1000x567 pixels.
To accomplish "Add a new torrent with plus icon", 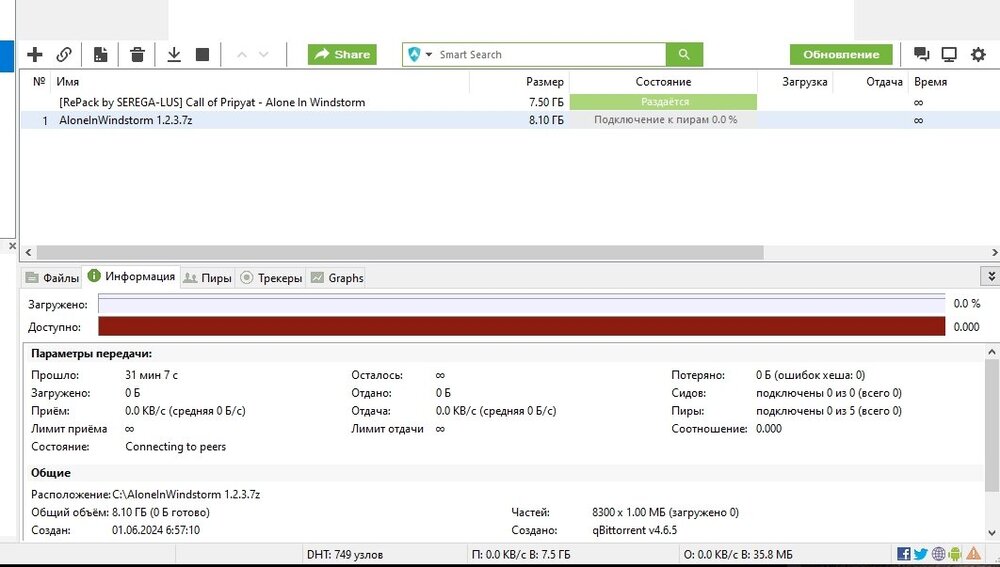I will [x=35, y=54].
